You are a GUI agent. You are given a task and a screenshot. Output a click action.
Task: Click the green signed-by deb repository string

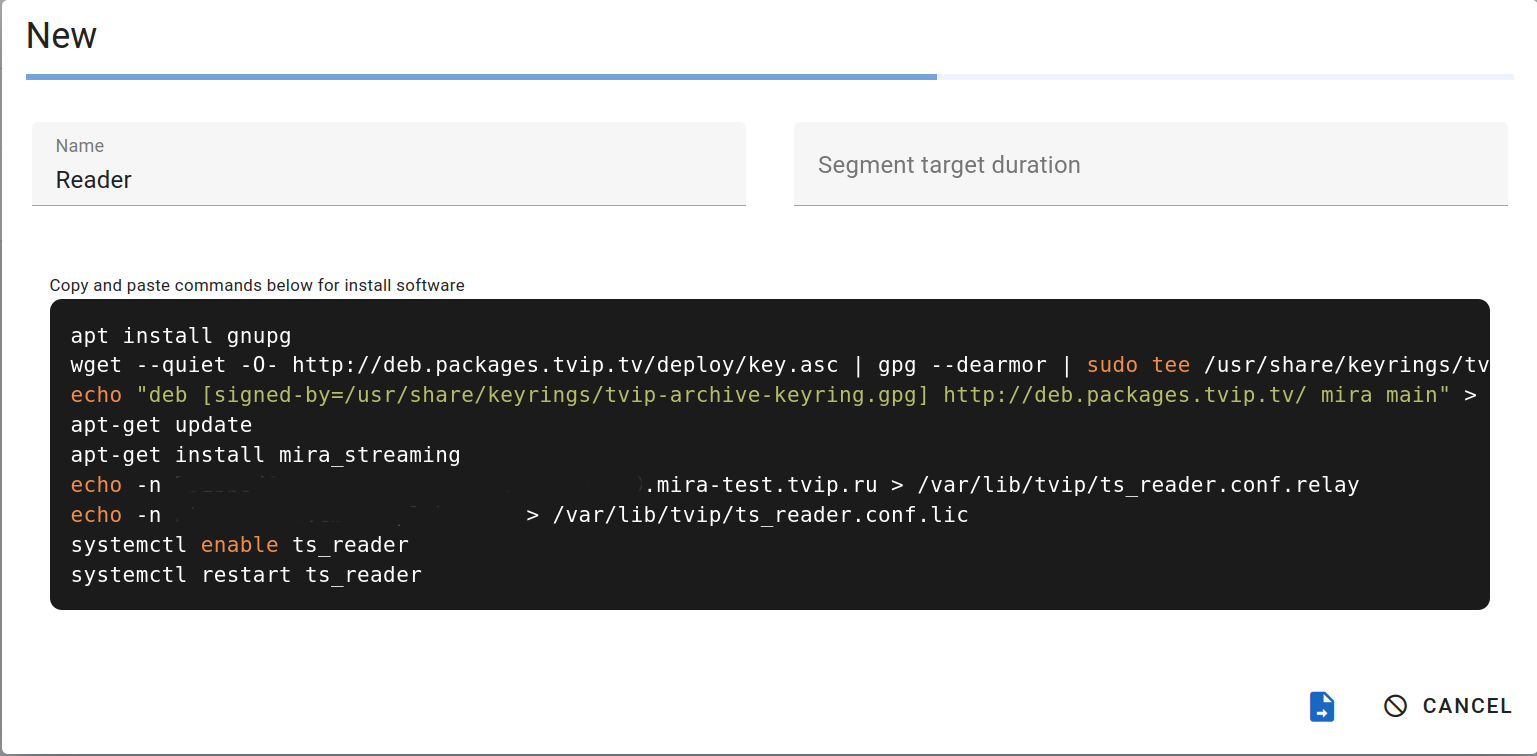[760, 395]
